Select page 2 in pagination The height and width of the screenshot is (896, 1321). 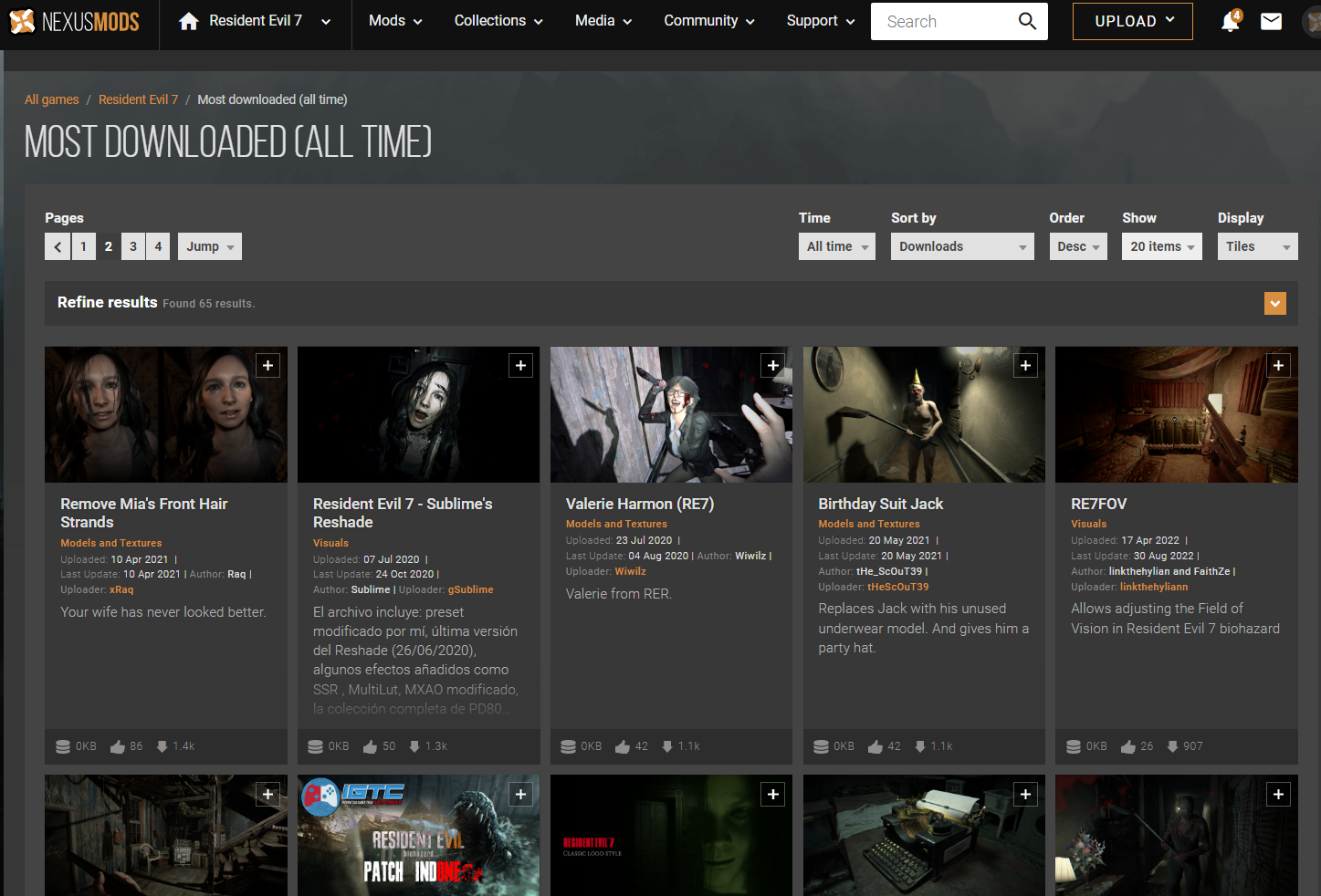(109, 246)
